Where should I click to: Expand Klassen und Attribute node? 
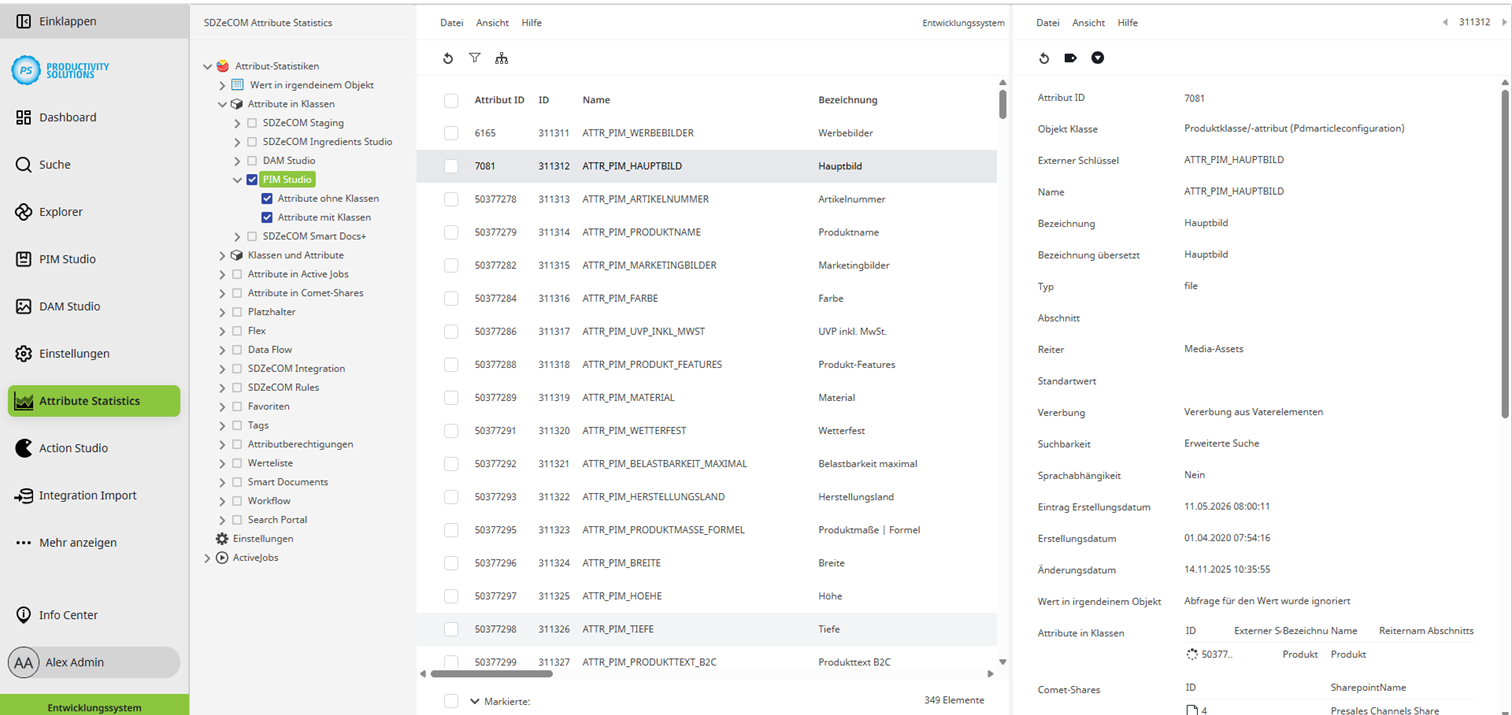point(222,255)
